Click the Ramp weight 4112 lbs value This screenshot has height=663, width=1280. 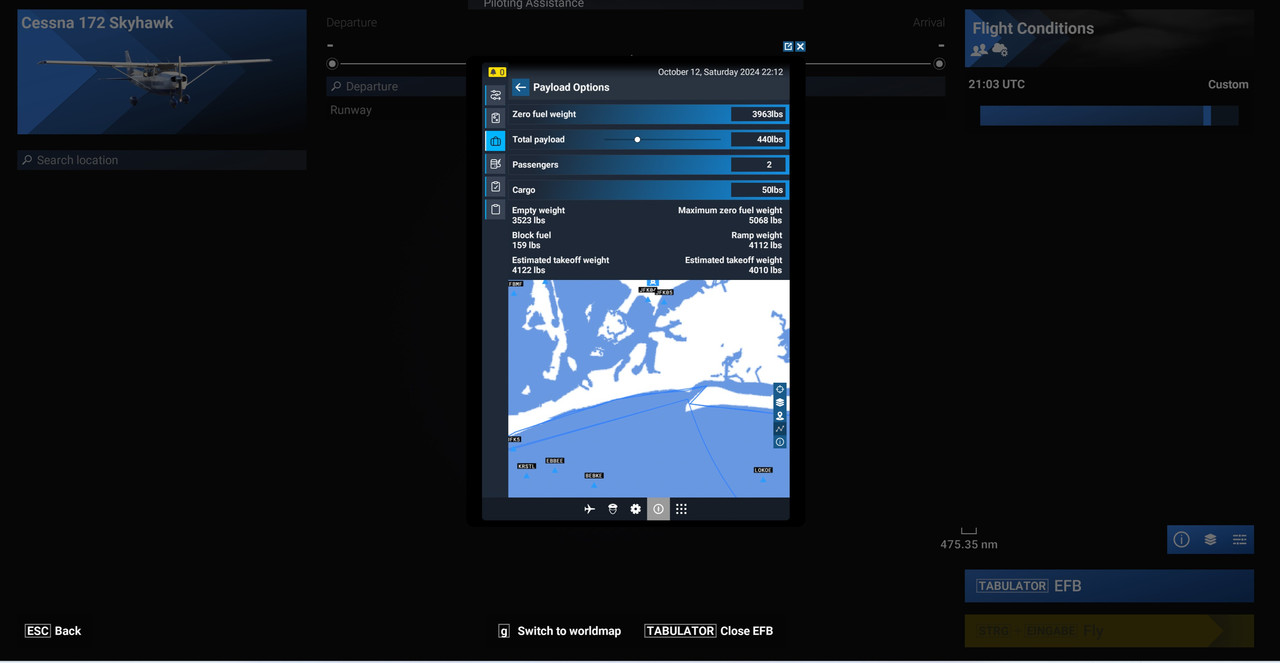tap(765, 245)
